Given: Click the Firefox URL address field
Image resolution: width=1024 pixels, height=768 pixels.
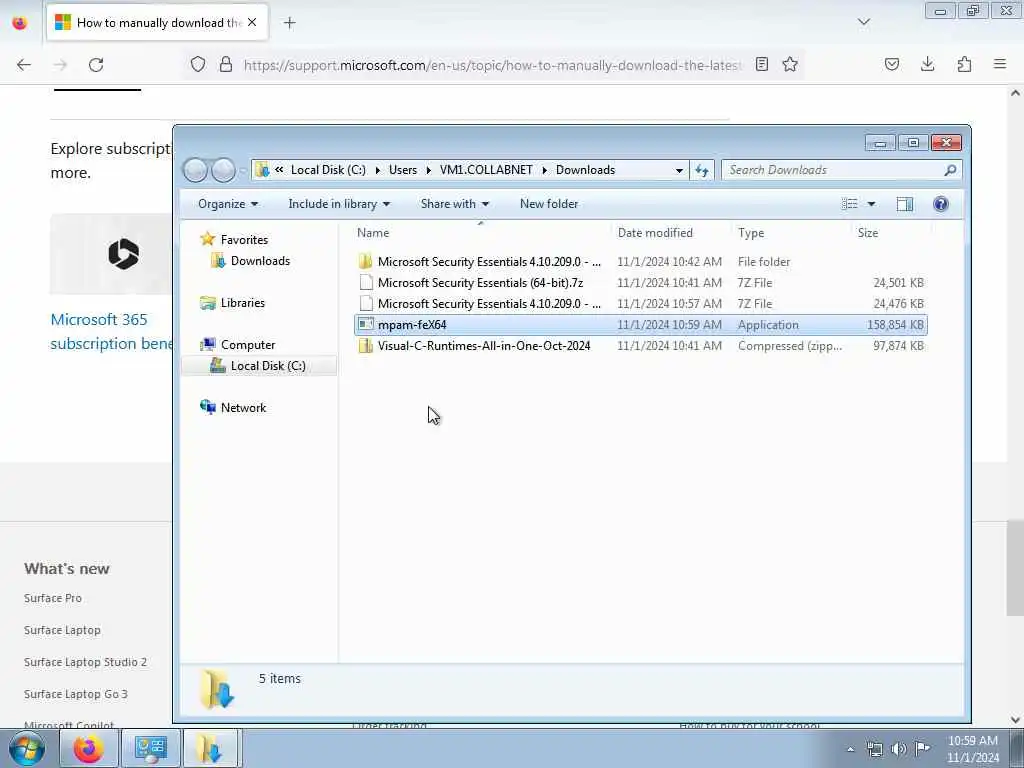Looking at the screenshot, I should pyautogui.click(x=492, y=65).
